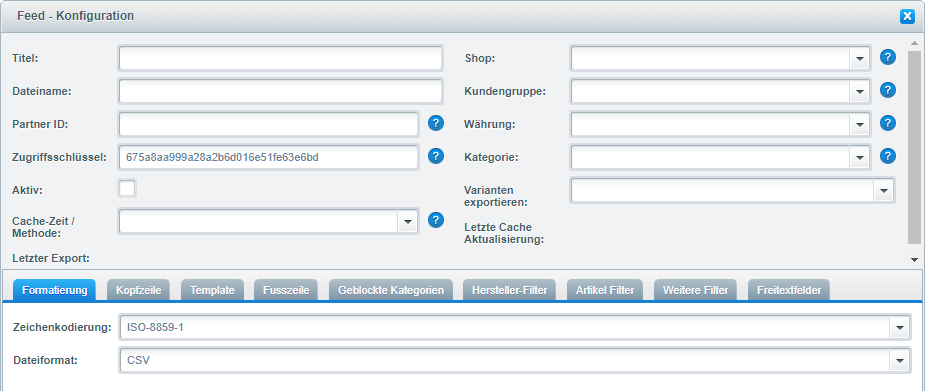Switch to the Kopfzeile tab

pos(139,290)
